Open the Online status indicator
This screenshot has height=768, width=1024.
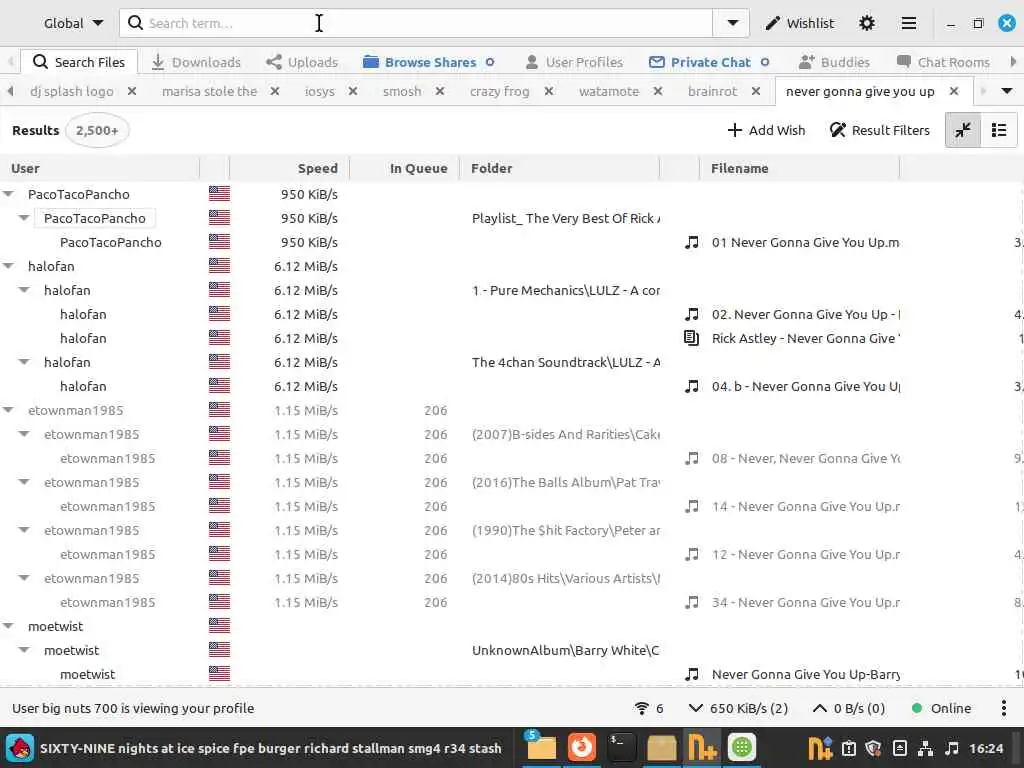coord(941,709)
